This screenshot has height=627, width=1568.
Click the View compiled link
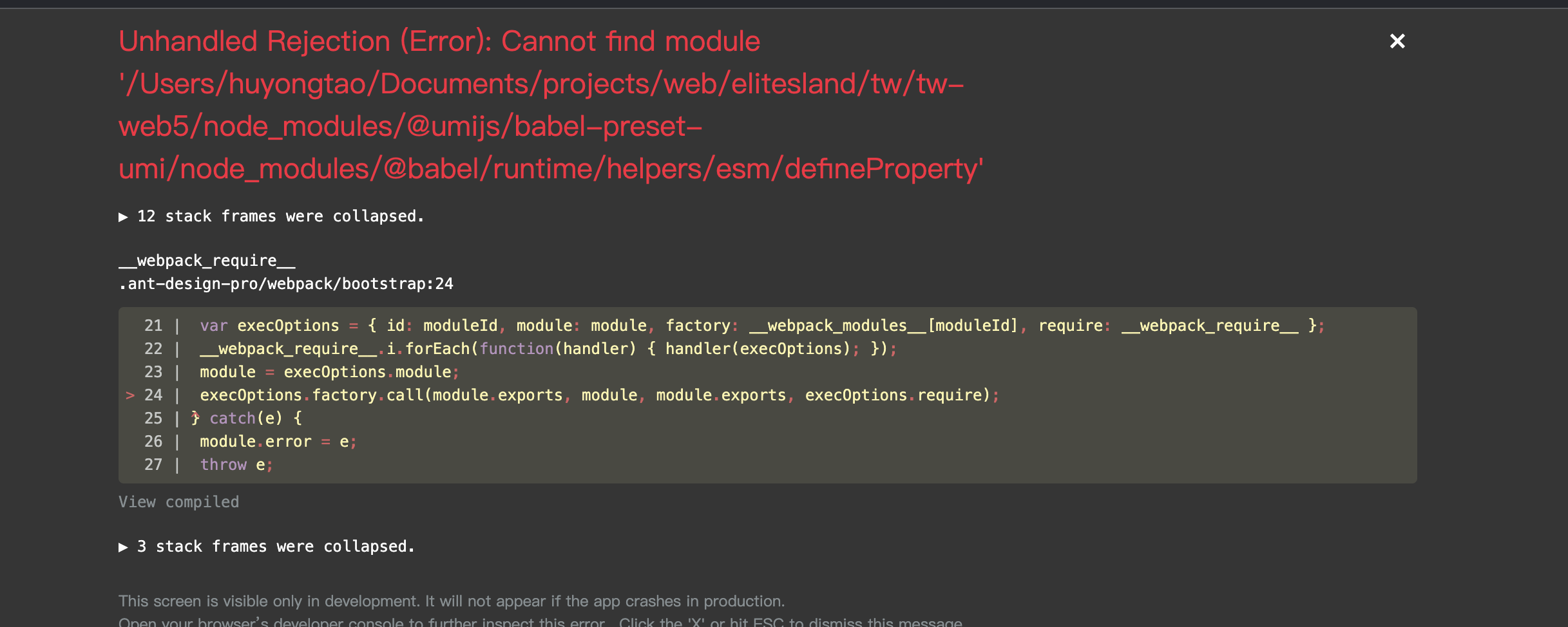[178, 501]
